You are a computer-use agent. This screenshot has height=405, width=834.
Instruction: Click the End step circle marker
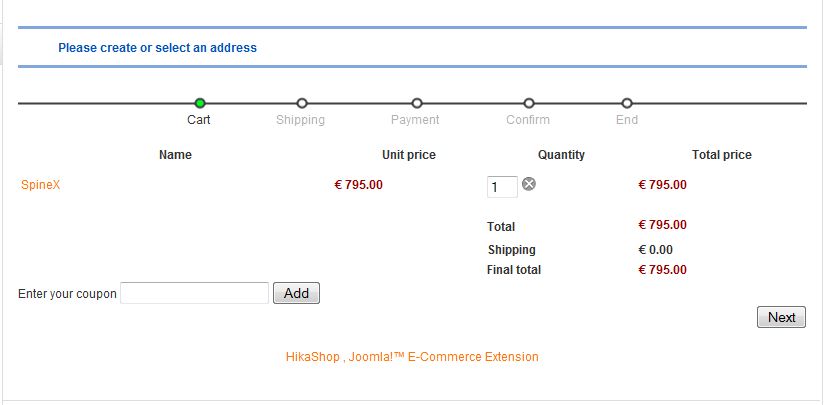627,103
